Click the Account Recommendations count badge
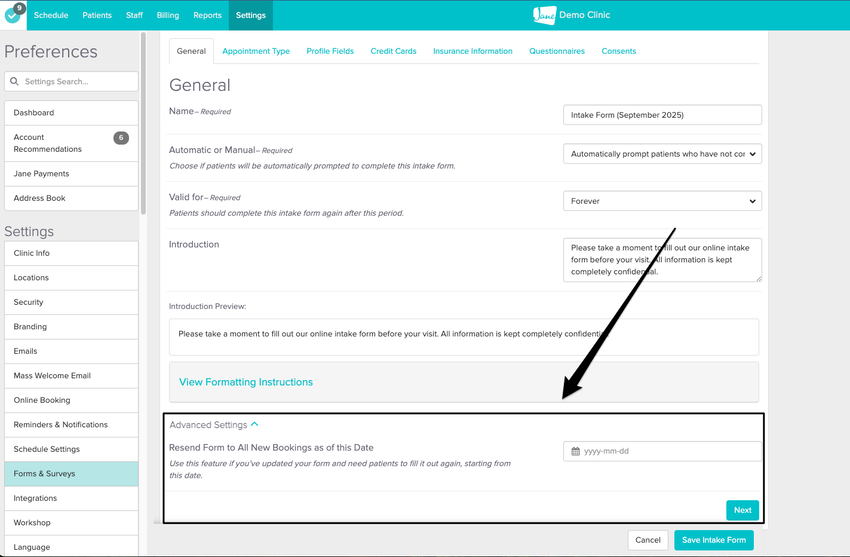 pyautogui.click(x=121, y=138)
